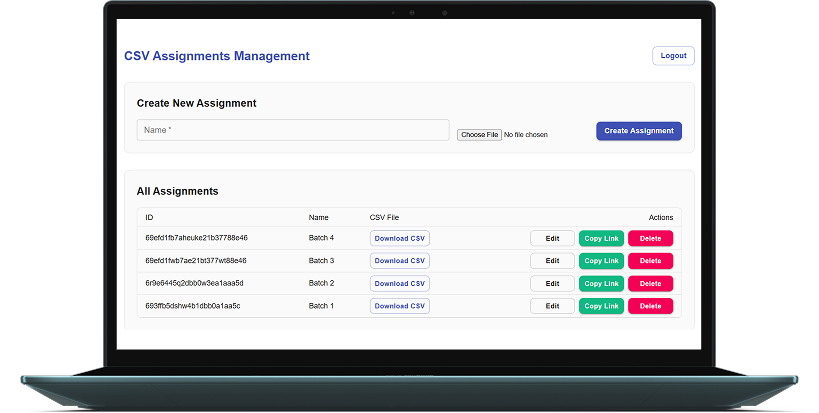Screen dimensions: 819x413
Task: Click the Create New Assignment heading
Action: coord(196,103)
